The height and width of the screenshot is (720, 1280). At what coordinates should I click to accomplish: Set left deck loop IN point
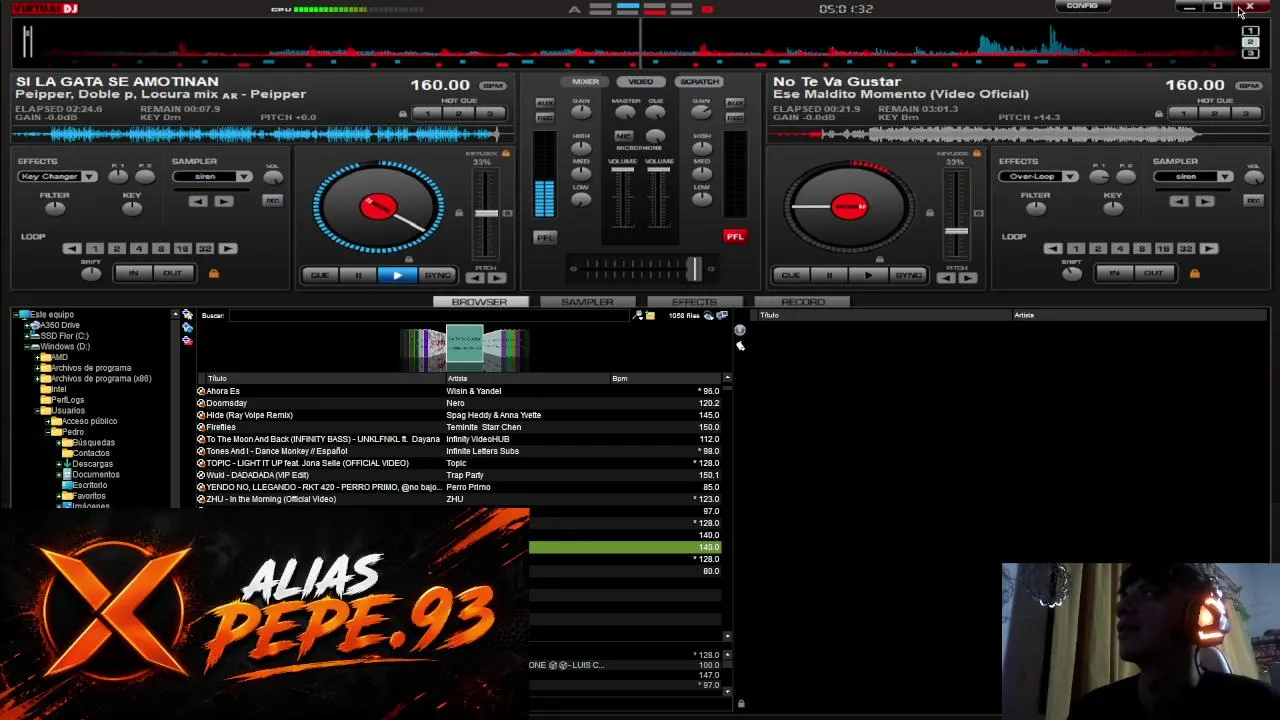pos(133,273)
